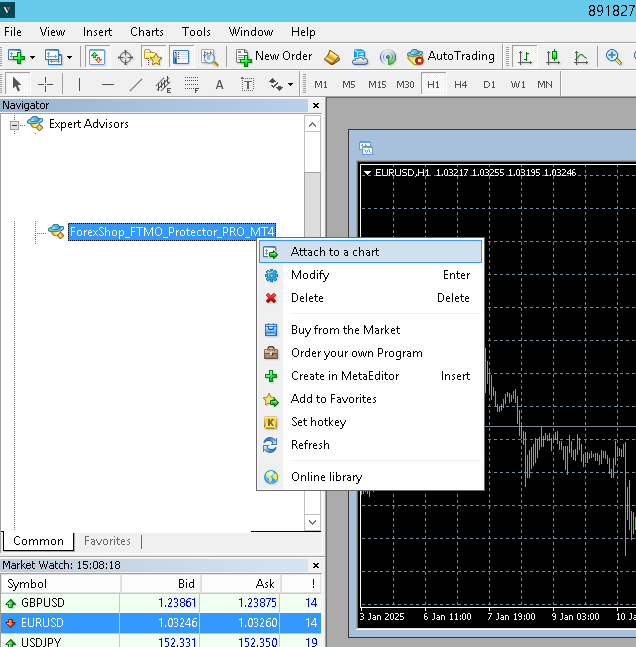Select the Equidistant Channel tool
Screen dimensions: 636x647
pos(163,85)
